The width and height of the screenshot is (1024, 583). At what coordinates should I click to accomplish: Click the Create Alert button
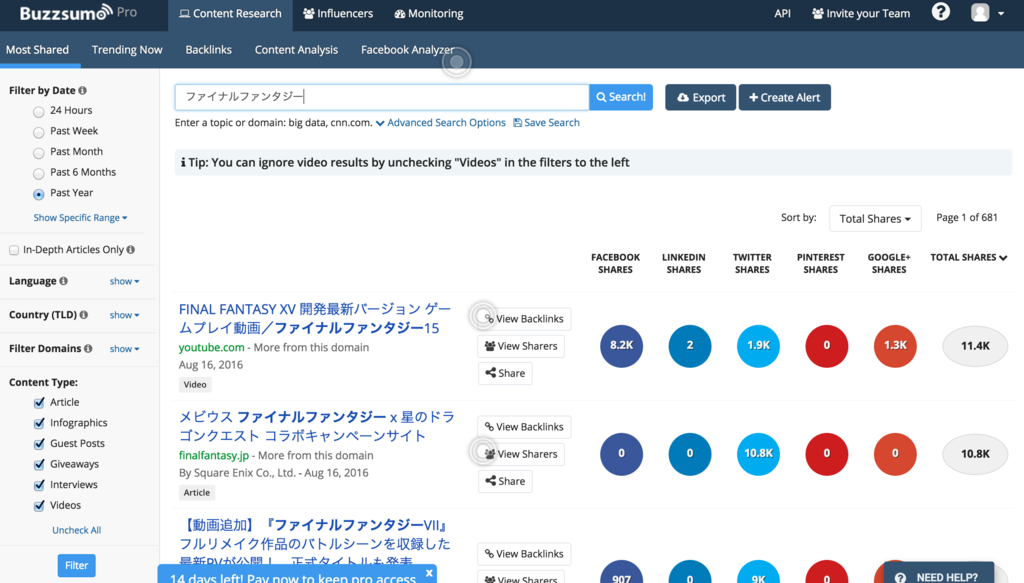(x=784, y=97)
